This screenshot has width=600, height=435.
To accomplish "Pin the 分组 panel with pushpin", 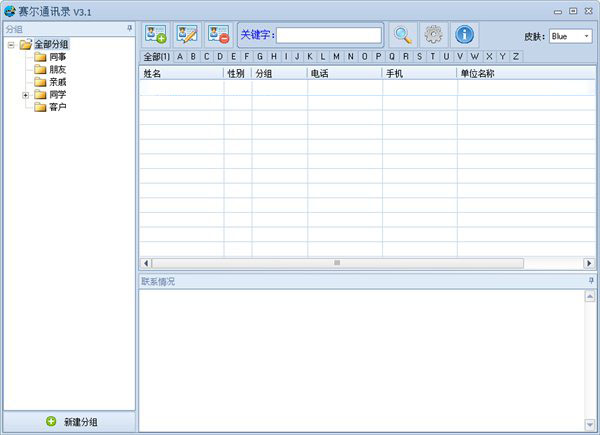I will point(129,29).
